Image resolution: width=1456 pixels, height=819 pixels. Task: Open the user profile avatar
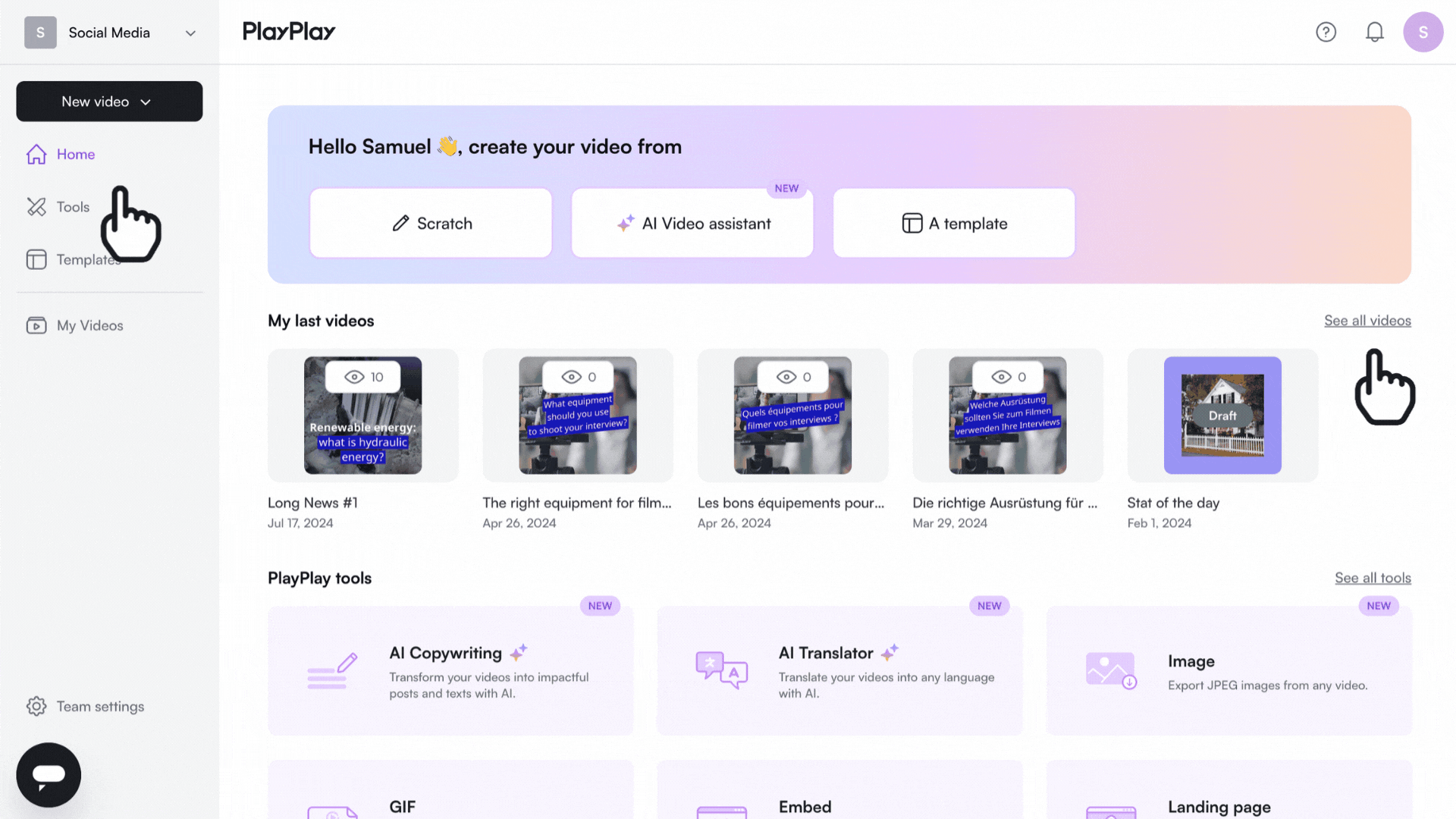(1423, 32)
